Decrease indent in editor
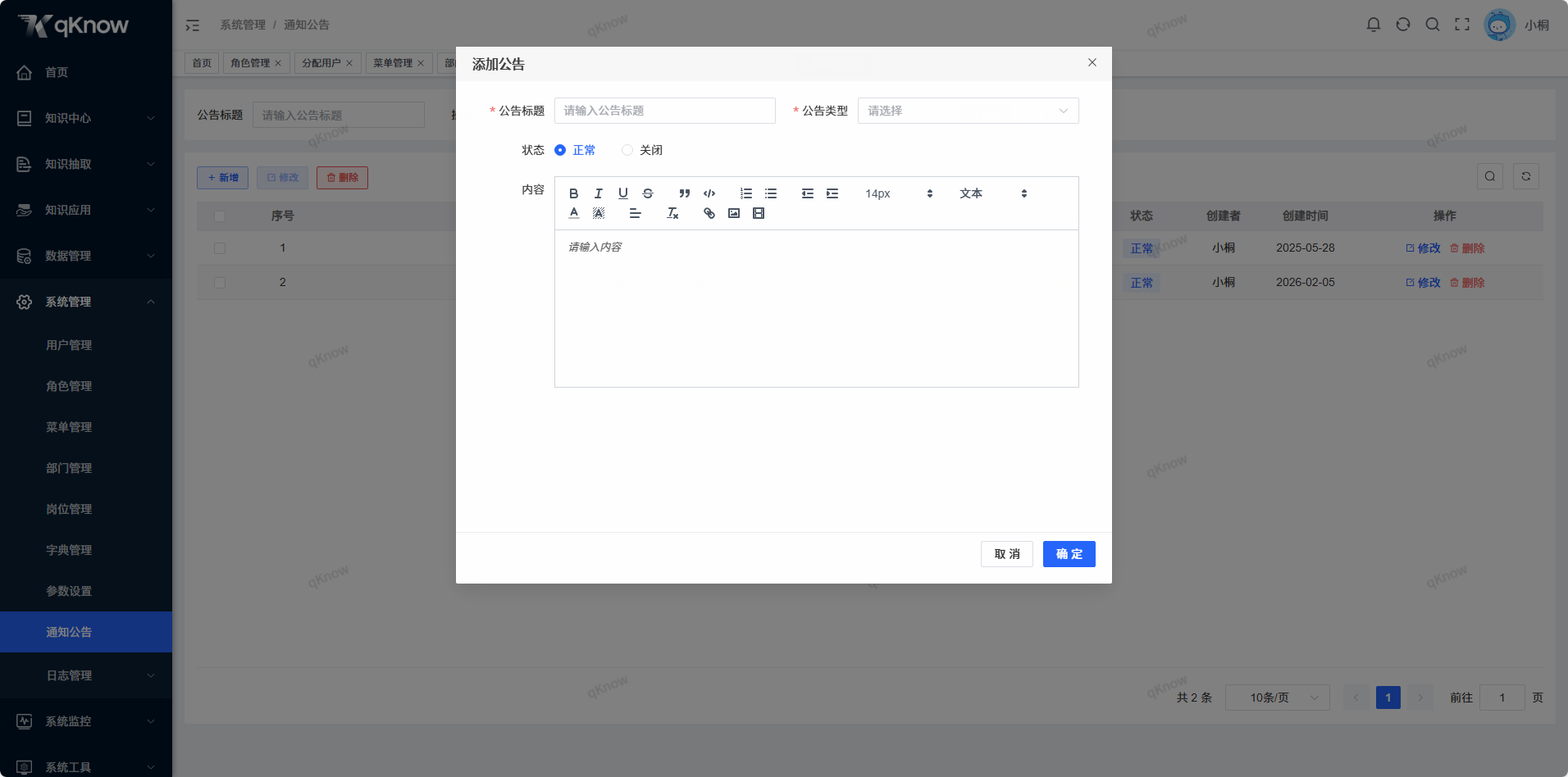1568x777 pixels. tap(808, 193)
